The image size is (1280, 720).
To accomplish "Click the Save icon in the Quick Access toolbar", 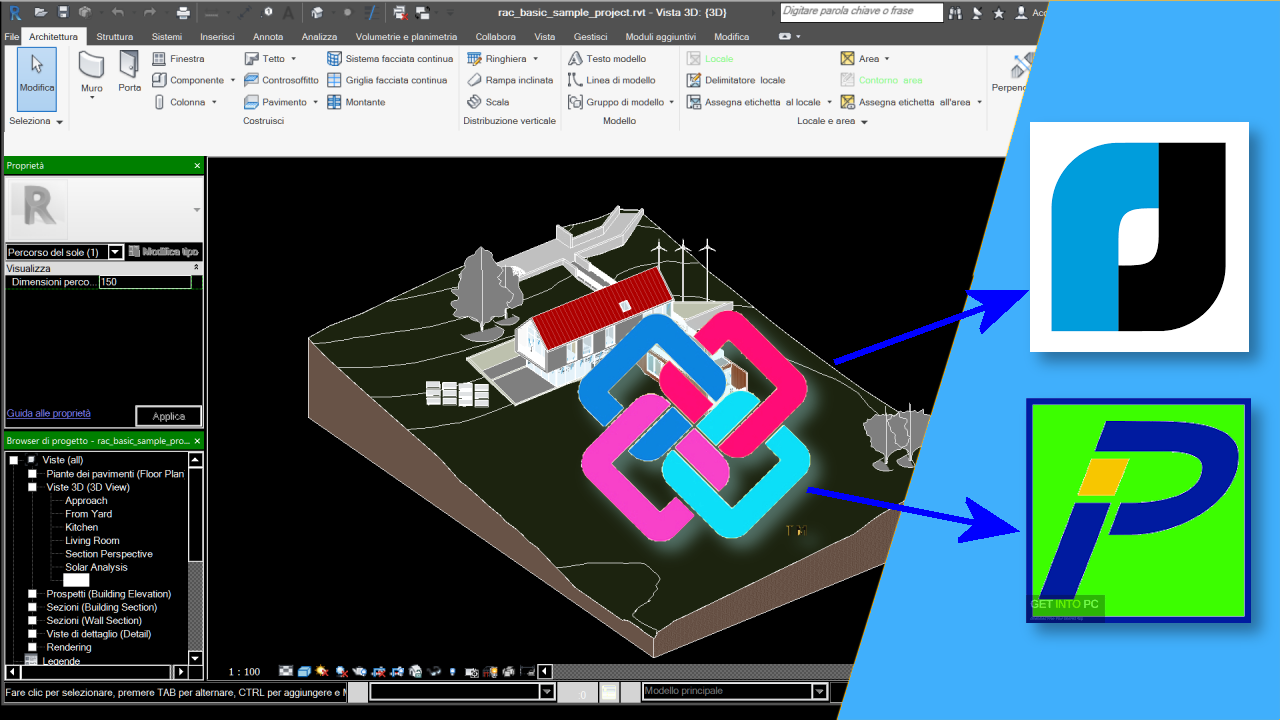I will (63, 12).
